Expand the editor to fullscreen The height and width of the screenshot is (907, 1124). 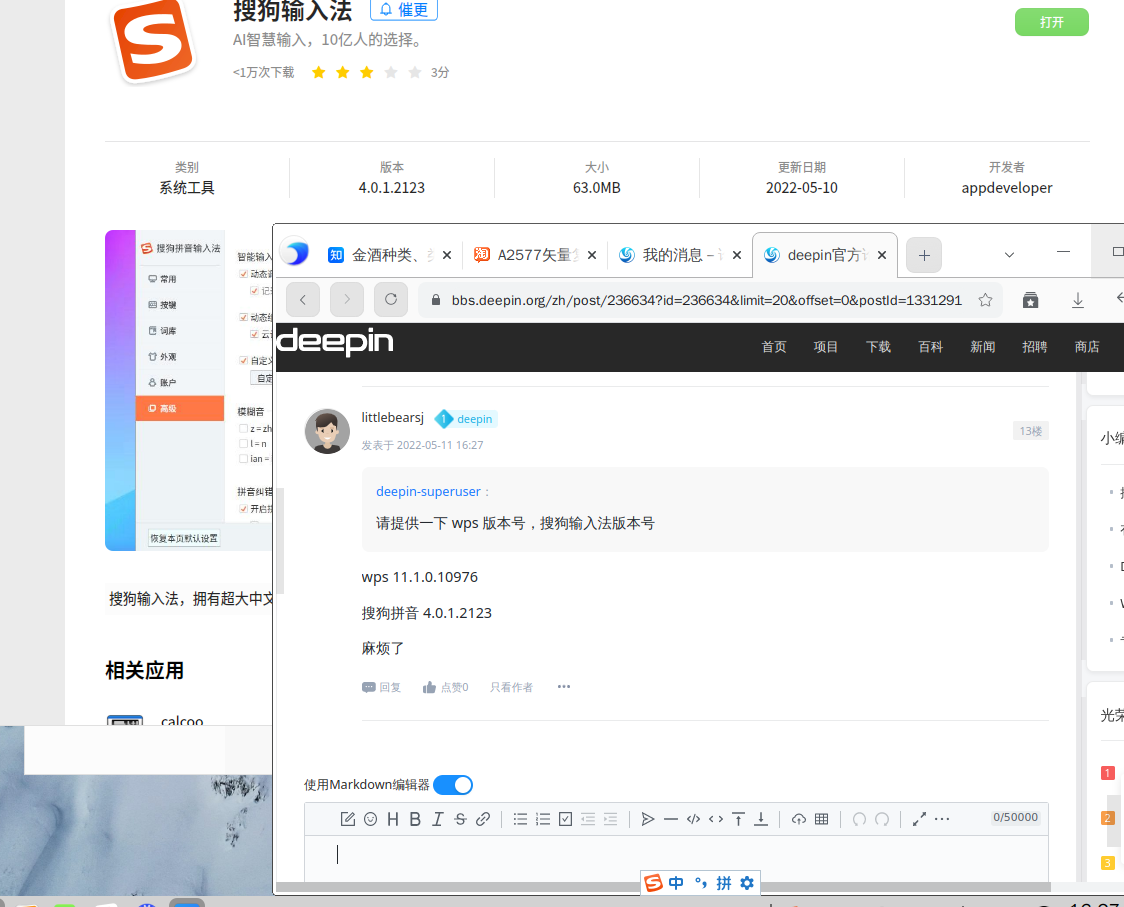919,819
